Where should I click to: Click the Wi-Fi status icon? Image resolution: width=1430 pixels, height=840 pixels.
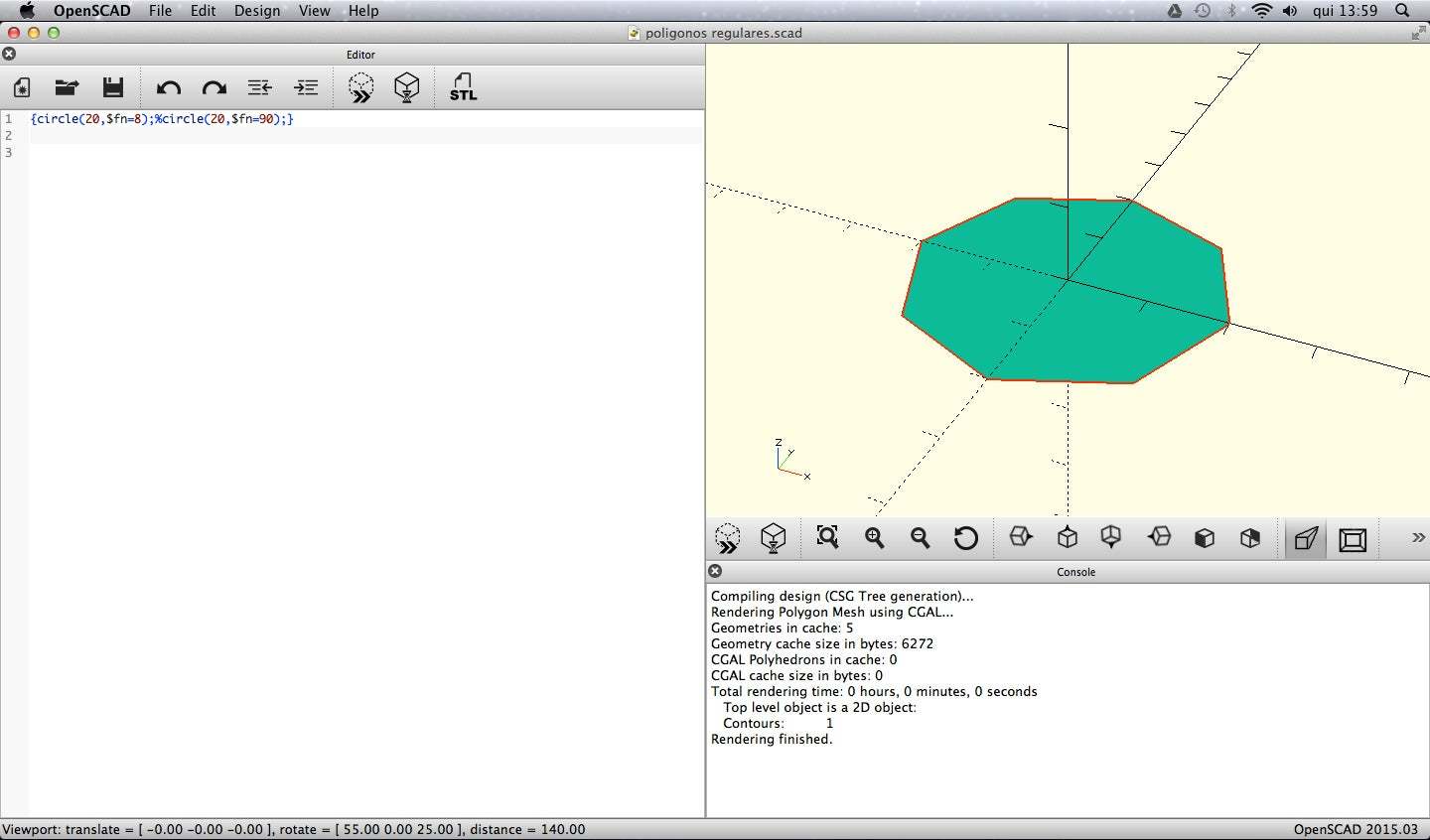[1261, 10]
